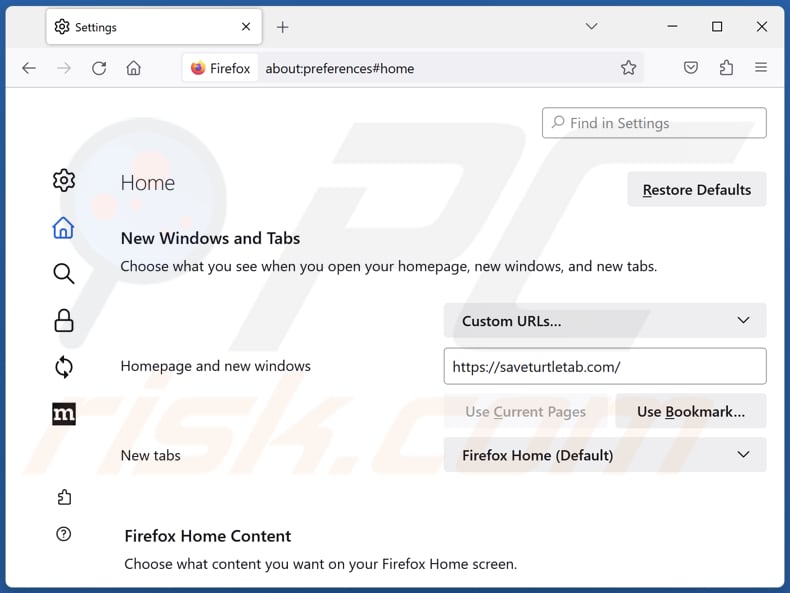Image resolution: width=790 pixels, height=593 pixels.
Task: Click the More from Mozilla icon
Action: click(64, 413)
